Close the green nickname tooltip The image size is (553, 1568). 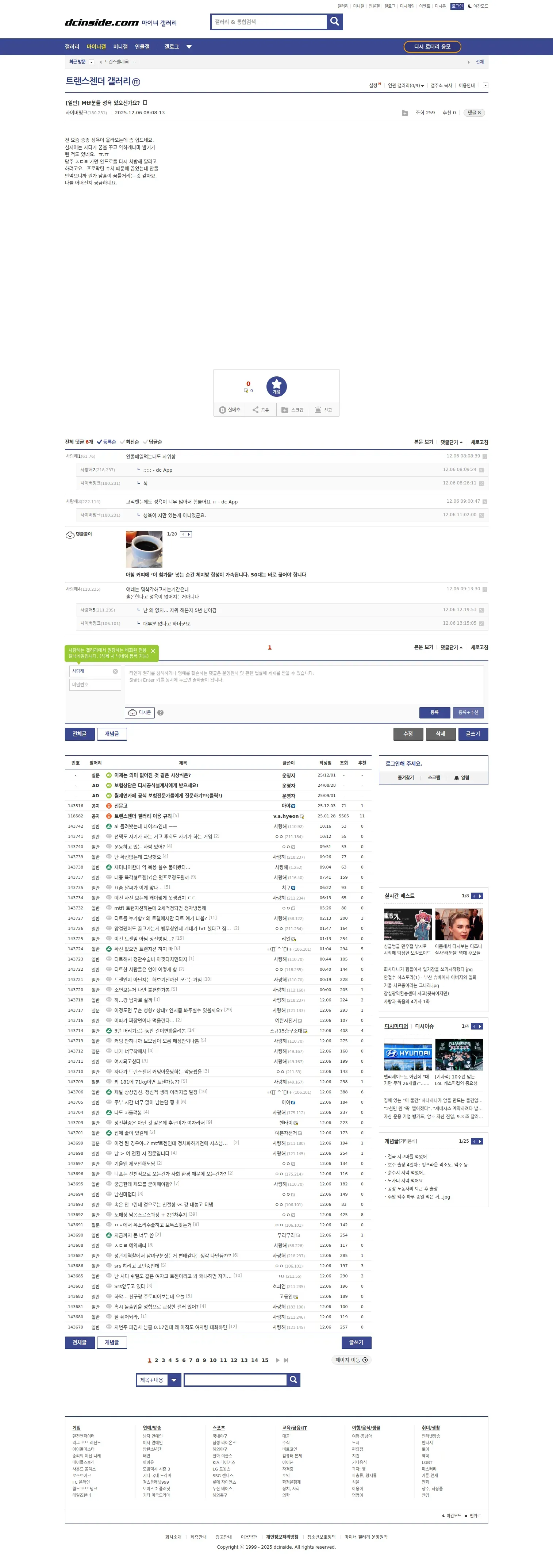tap(153, 651)
